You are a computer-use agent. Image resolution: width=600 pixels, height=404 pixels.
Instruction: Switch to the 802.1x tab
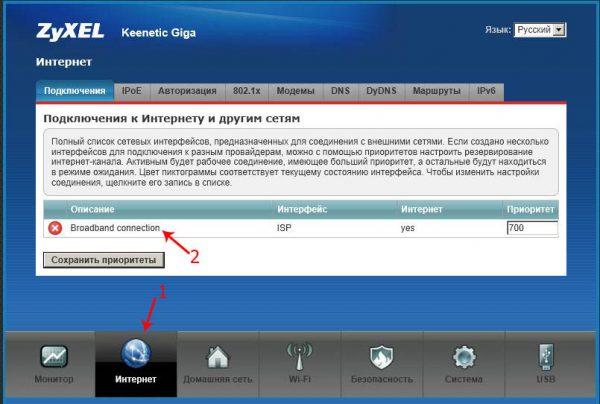coord(246,91)
